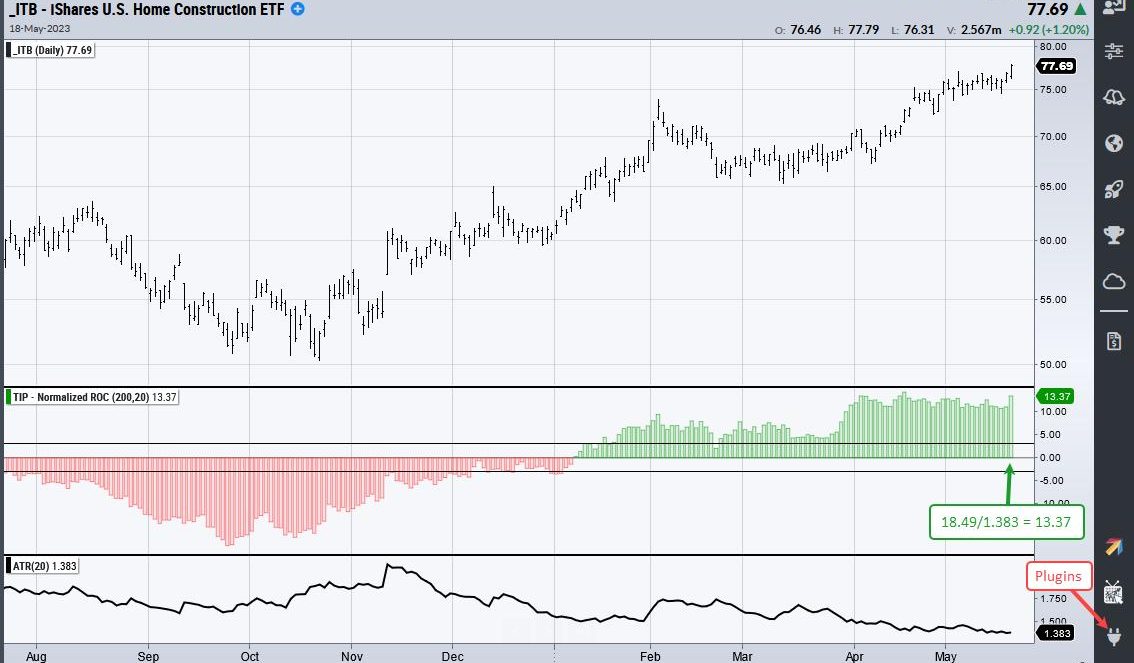The image size is (1134, 663).
Task: Click the Mar label on the time axis
Action: (742, 656)
